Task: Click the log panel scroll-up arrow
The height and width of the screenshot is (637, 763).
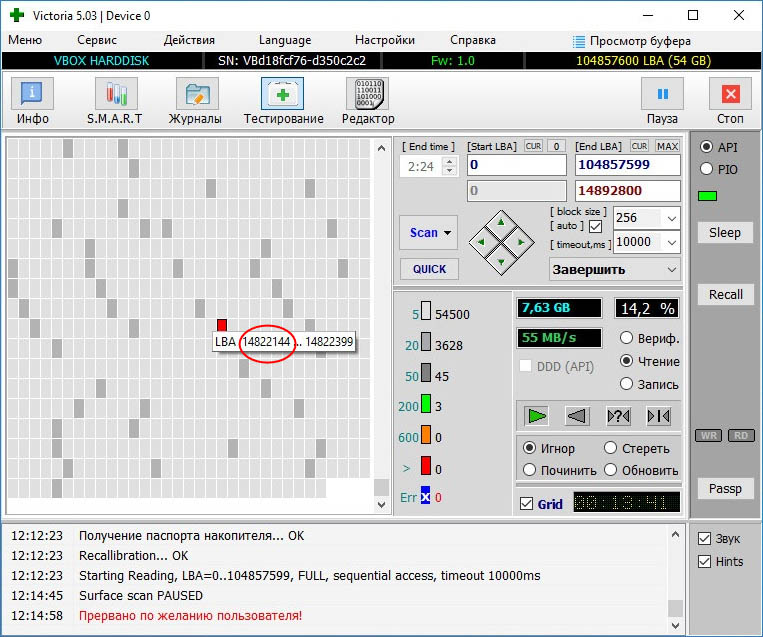Action: click(x=675, y=535)
